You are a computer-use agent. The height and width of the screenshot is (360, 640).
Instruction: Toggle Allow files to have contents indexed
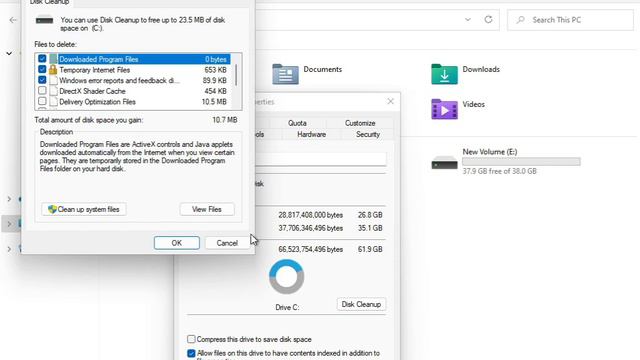[x=191, y=353]
